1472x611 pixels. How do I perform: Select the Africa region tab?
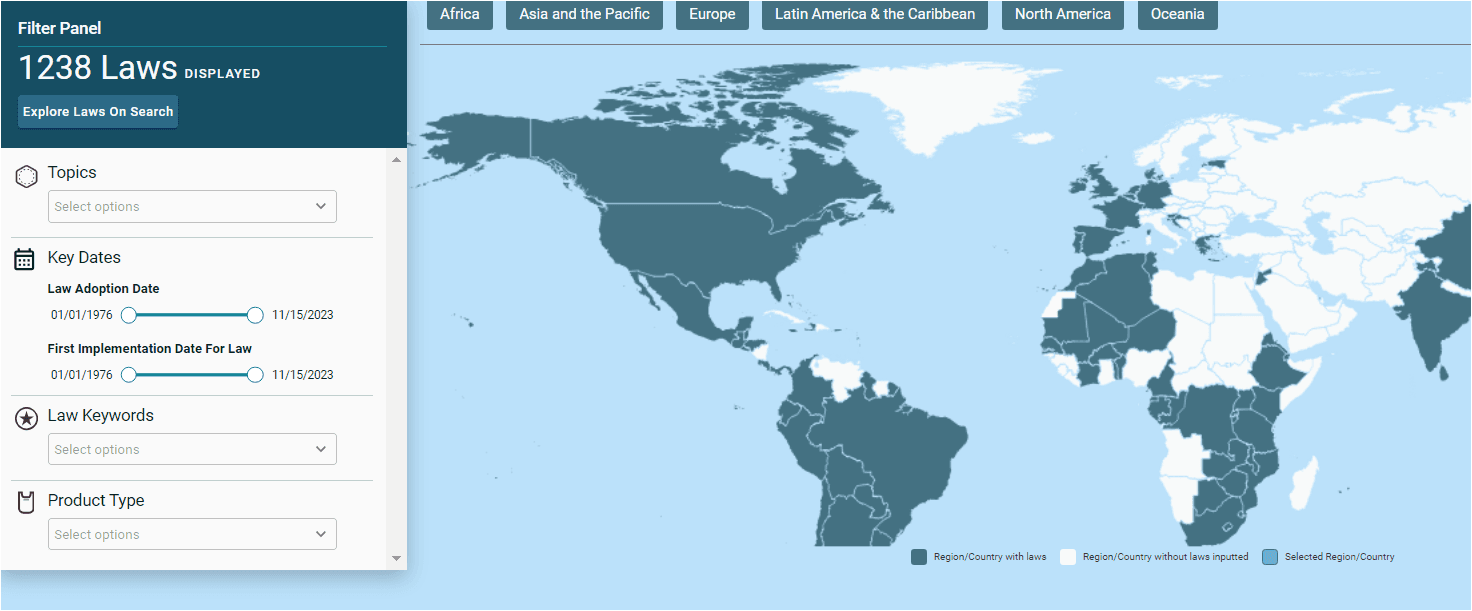[460, 15]
